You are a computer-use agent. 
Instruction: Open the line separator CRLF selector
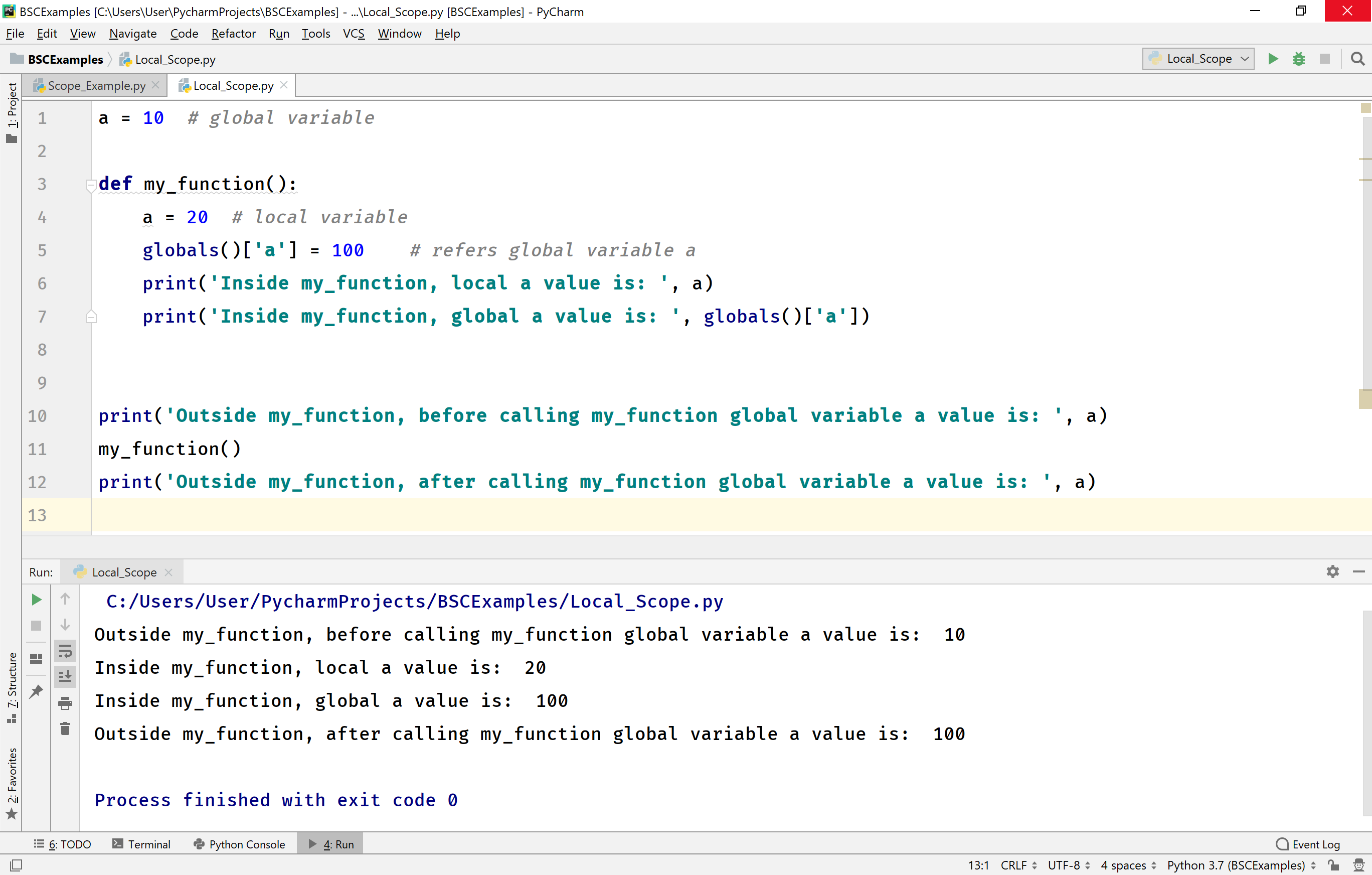(1017, 865)
